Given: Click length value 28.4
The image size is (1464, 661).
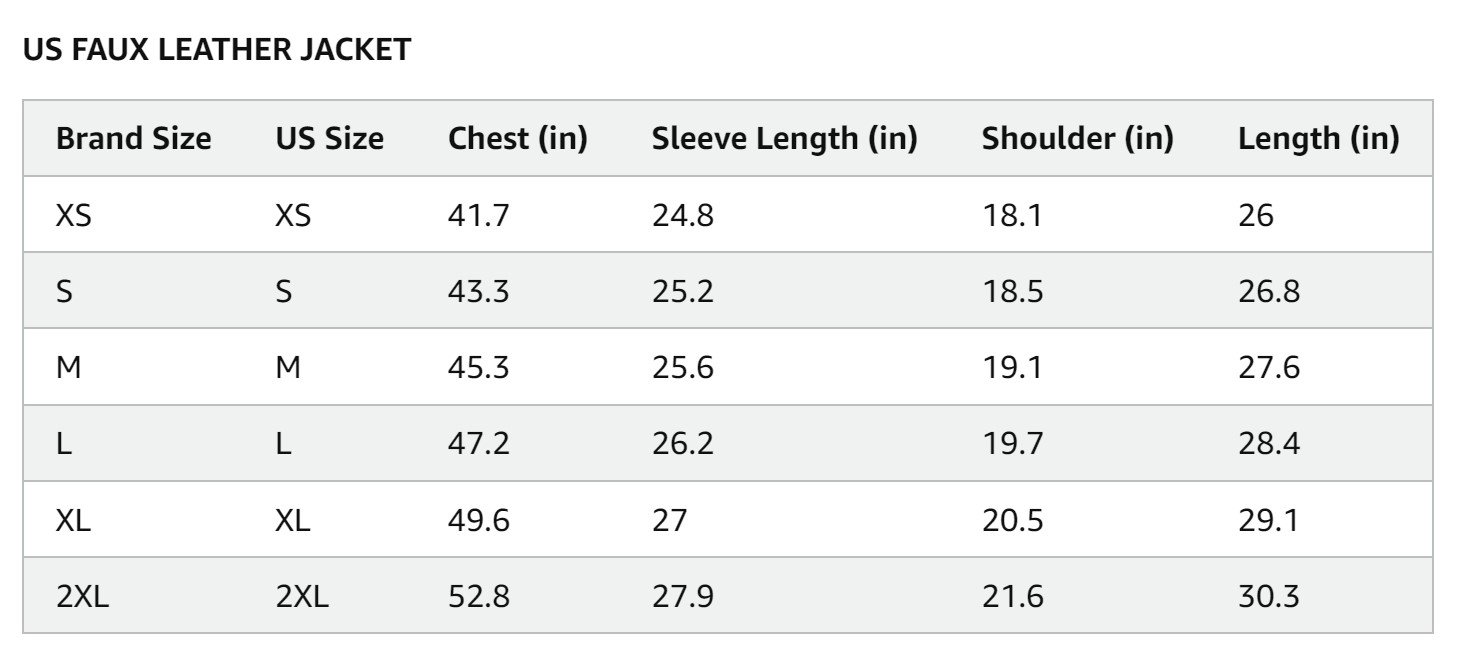Looking at the screenshot, I should coord(1268,444).
